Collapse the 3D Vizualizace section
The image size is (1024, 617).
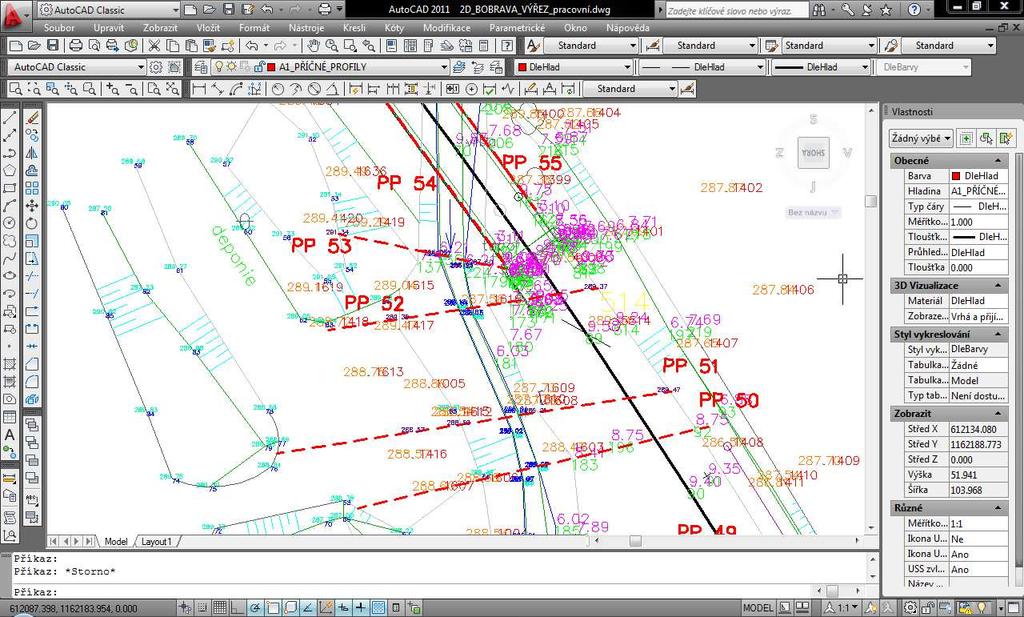[998, 285]
